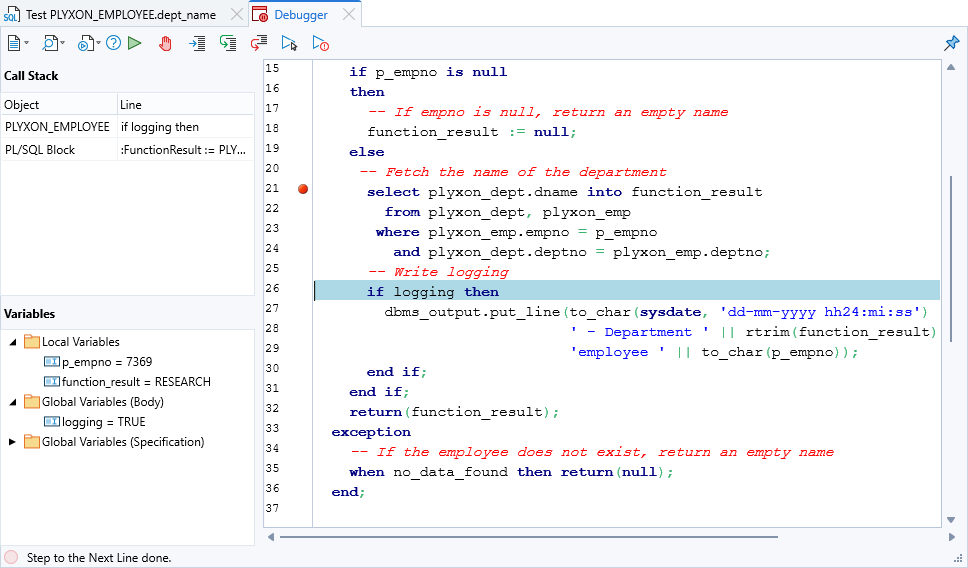This screenshot has height=568, width=968.
Task: Click the red Step Out icon
Action: click(259, 43)
